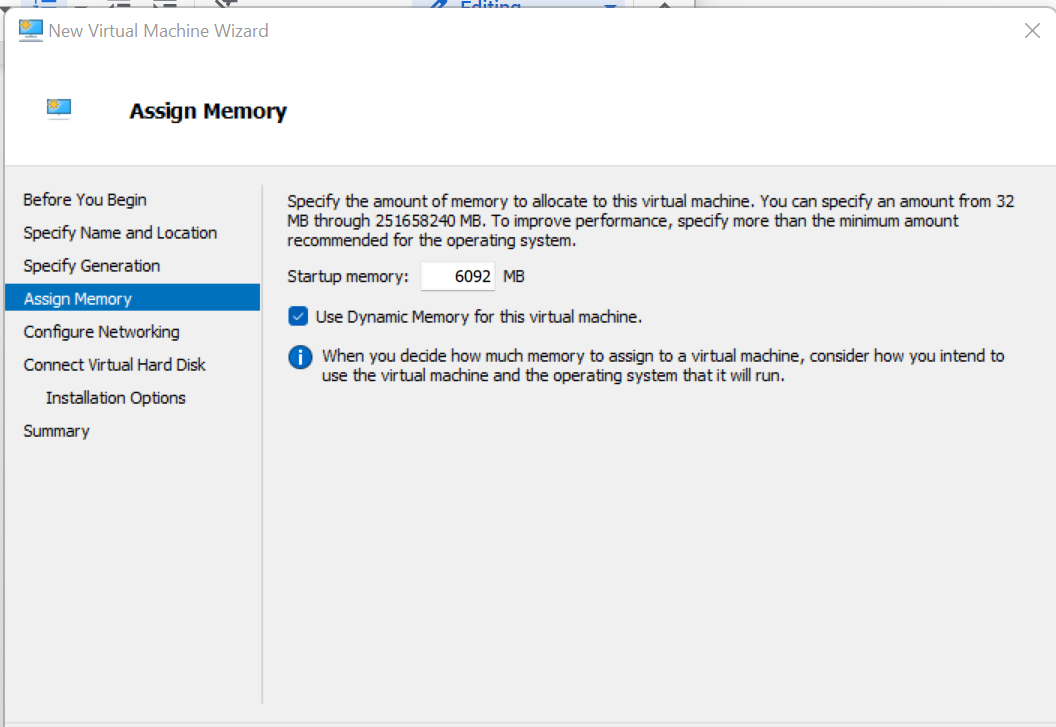1056x727 pixels.
Task: Click the Startup memory value field
Action: (457, 276)
